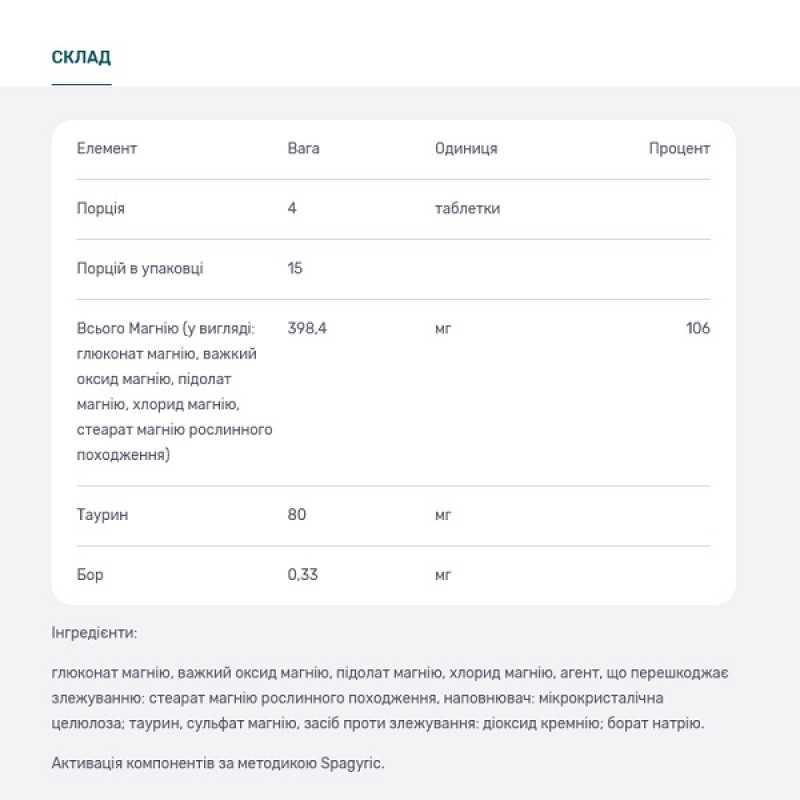Click the portion value 4
Viewport: 800px width, 800px height.
click(x=292, y=209)
